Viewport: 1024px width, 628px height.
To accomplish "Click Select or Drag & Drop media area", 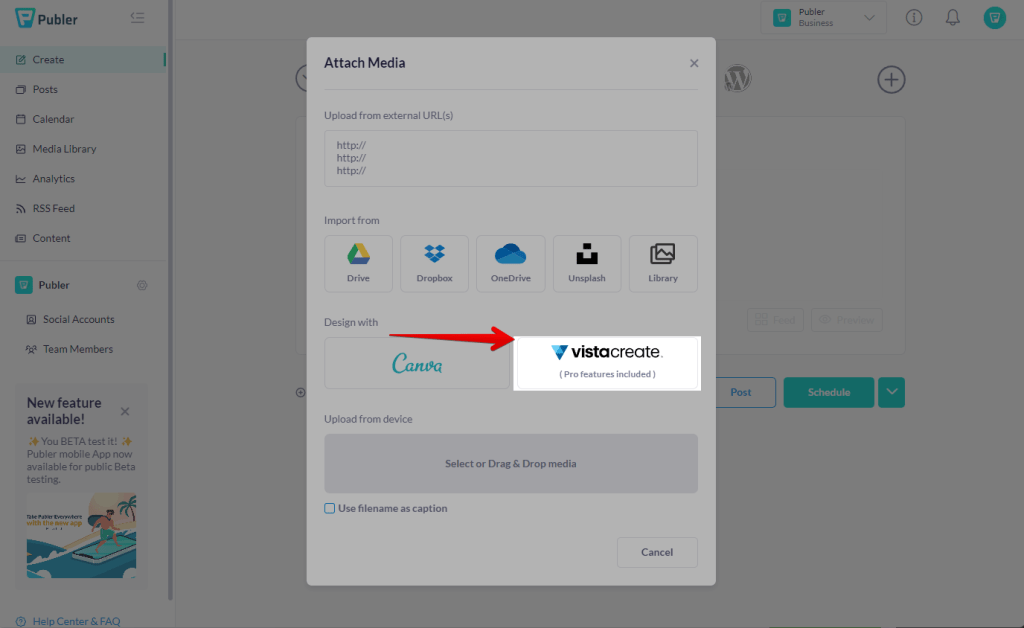I will [x=511, y=463].
